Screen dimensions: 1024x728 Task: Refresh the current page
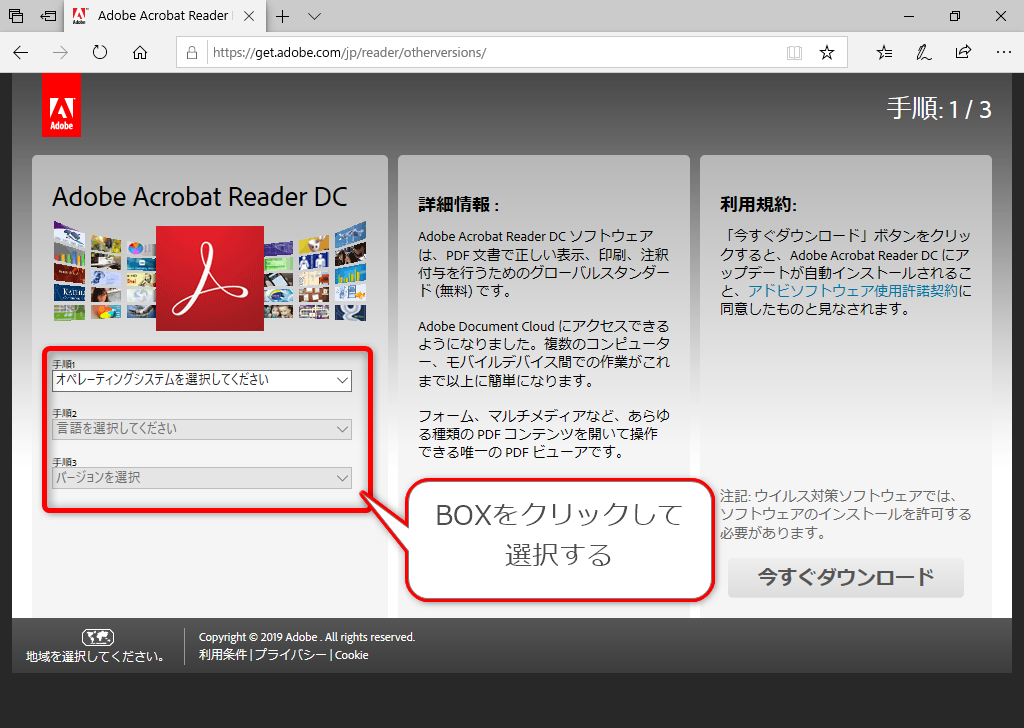(x=100, y=52)
